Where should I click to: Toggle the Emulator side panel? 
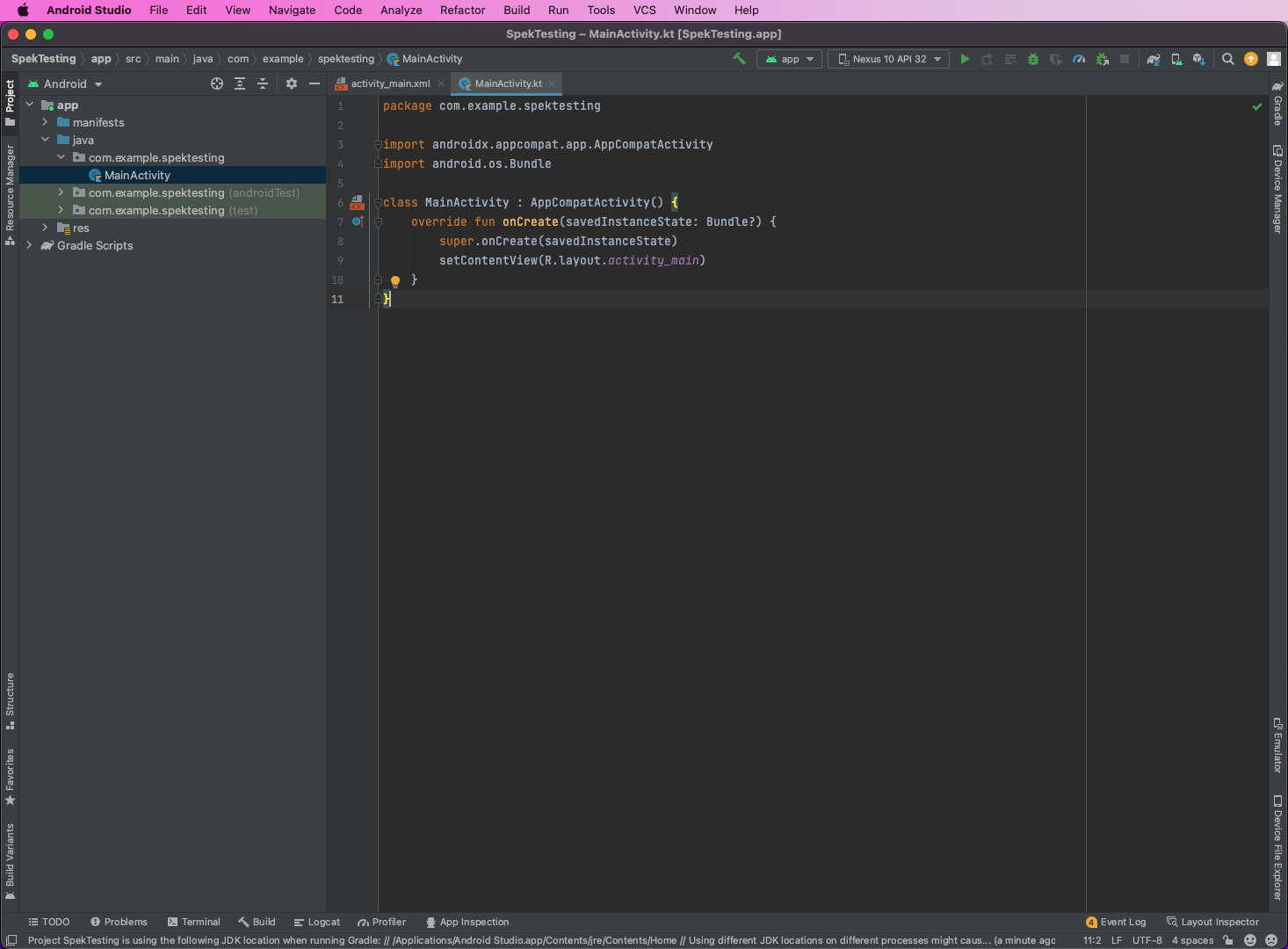pos(1278,745)
